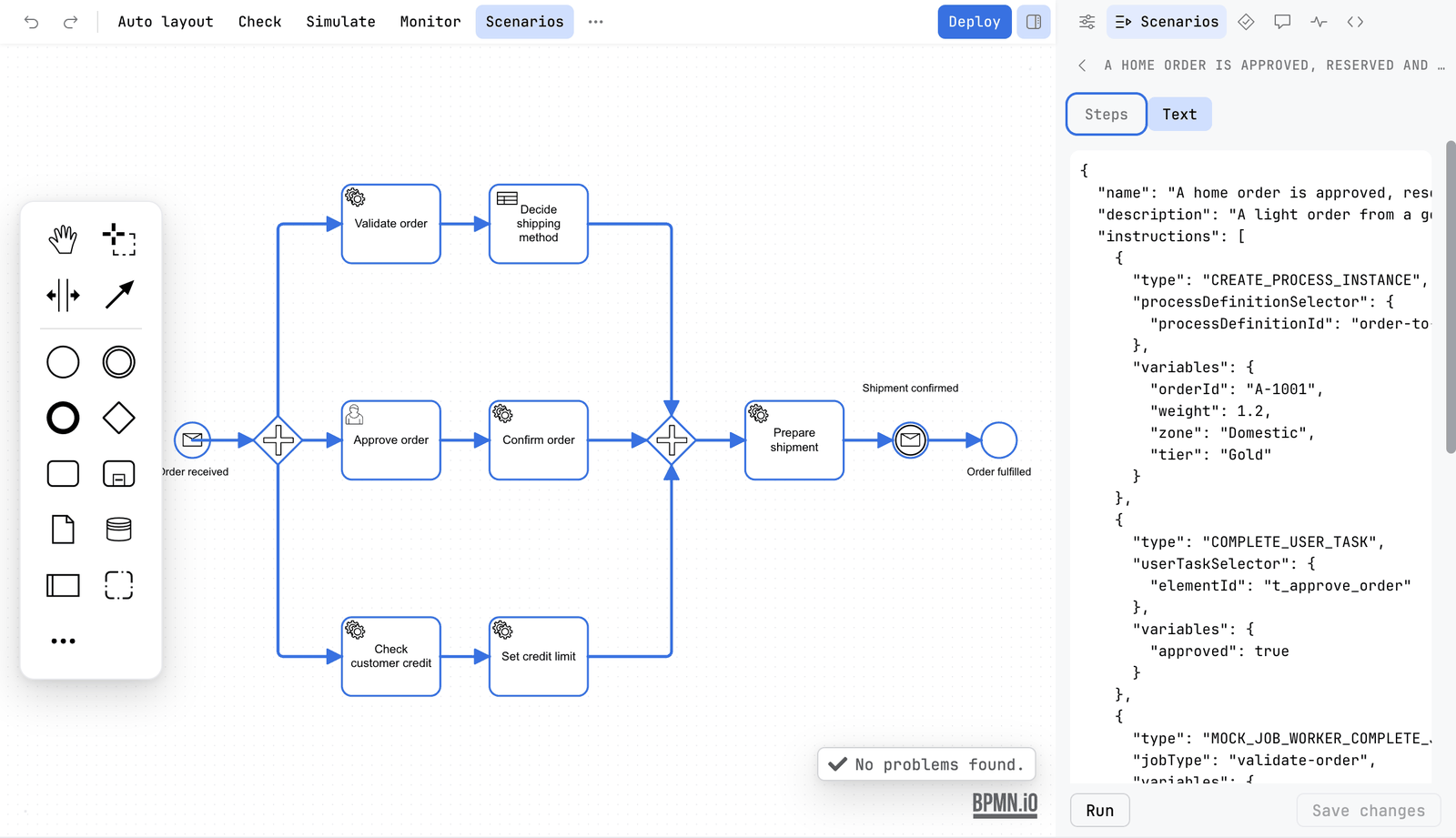The image size is (1456, 838).
Task: Undo the last action
Action: pos(32,22)
